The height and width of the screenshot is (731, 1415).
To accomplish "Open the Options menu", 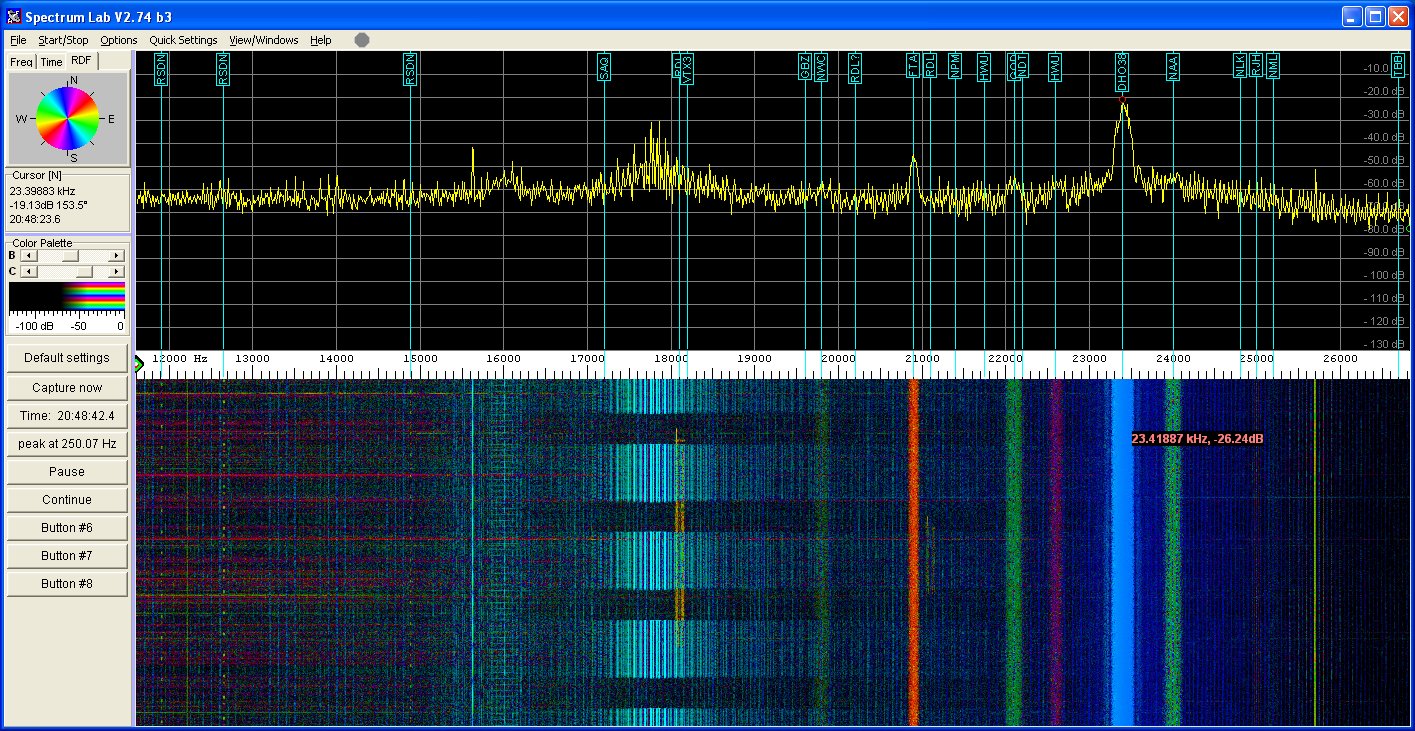I will coord(119,40).
